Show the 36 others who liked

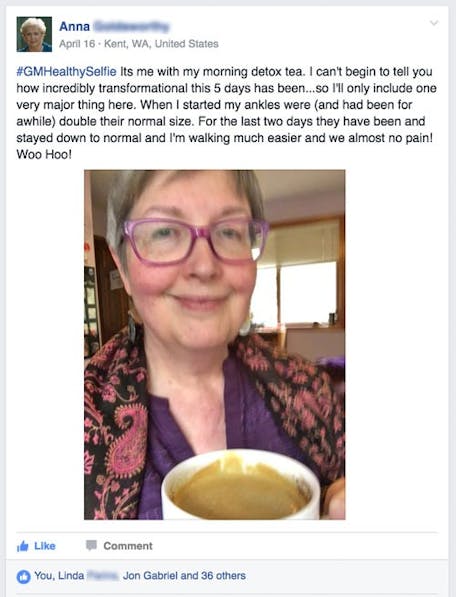(223, 576)
